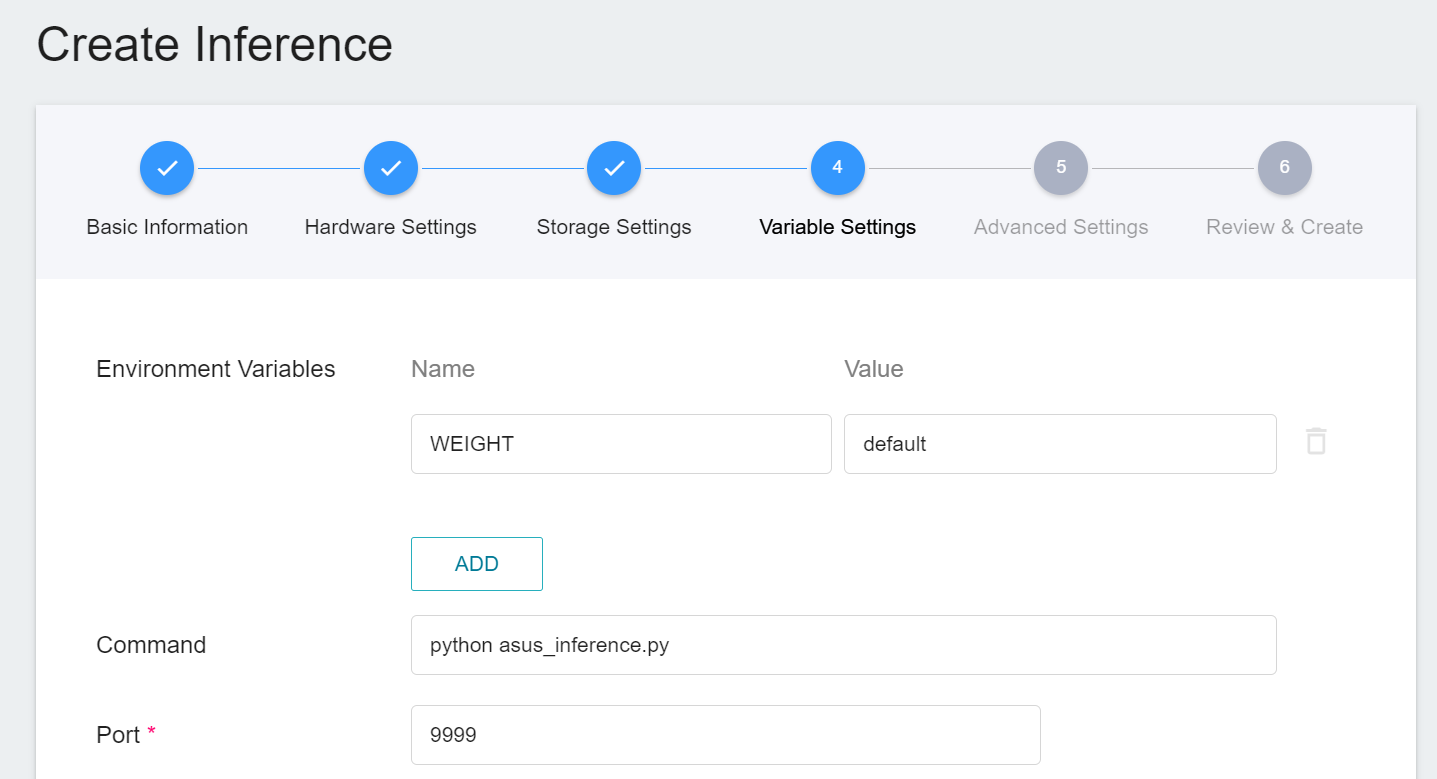Focus the Command field with python asus_inference.py
The width and height of the screenshot is (1437, 779).
click(844, 645)
